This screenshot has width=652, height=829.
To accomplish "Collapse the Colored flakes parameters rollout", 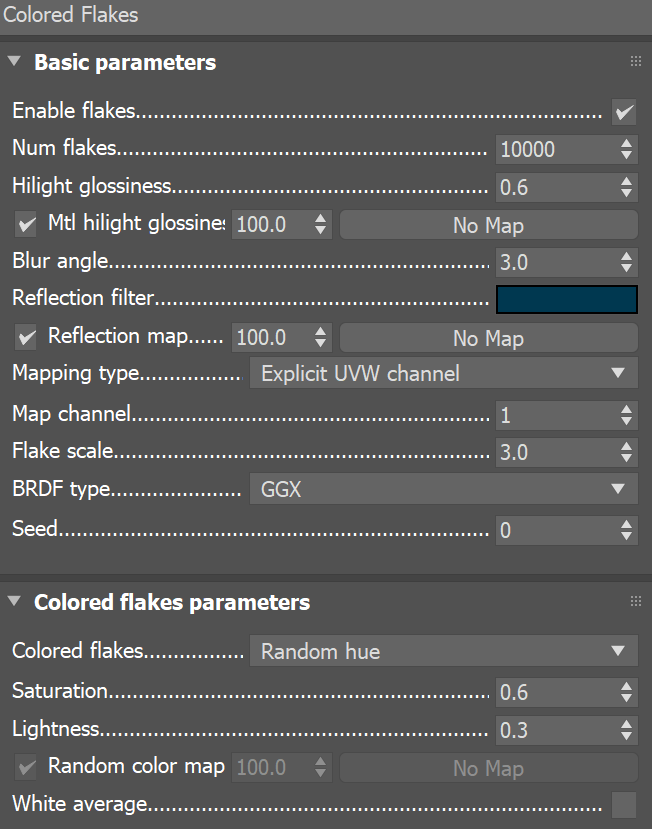I will click(x=13, y=601).
